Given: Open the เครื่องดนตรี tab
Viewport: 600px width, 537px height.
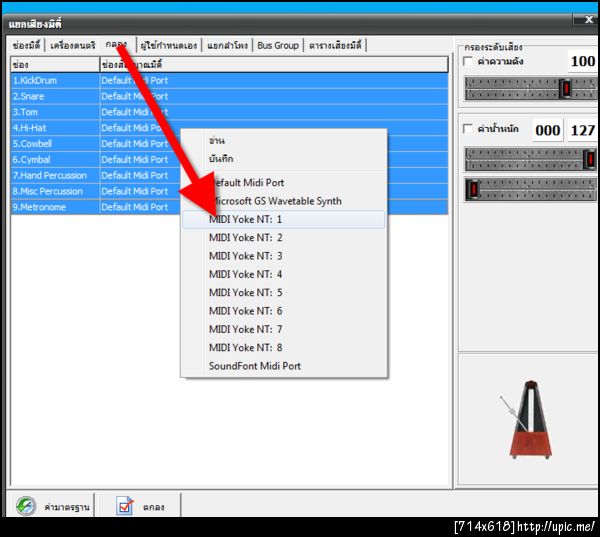Looking at the screenshot, I should coord(73,46).
